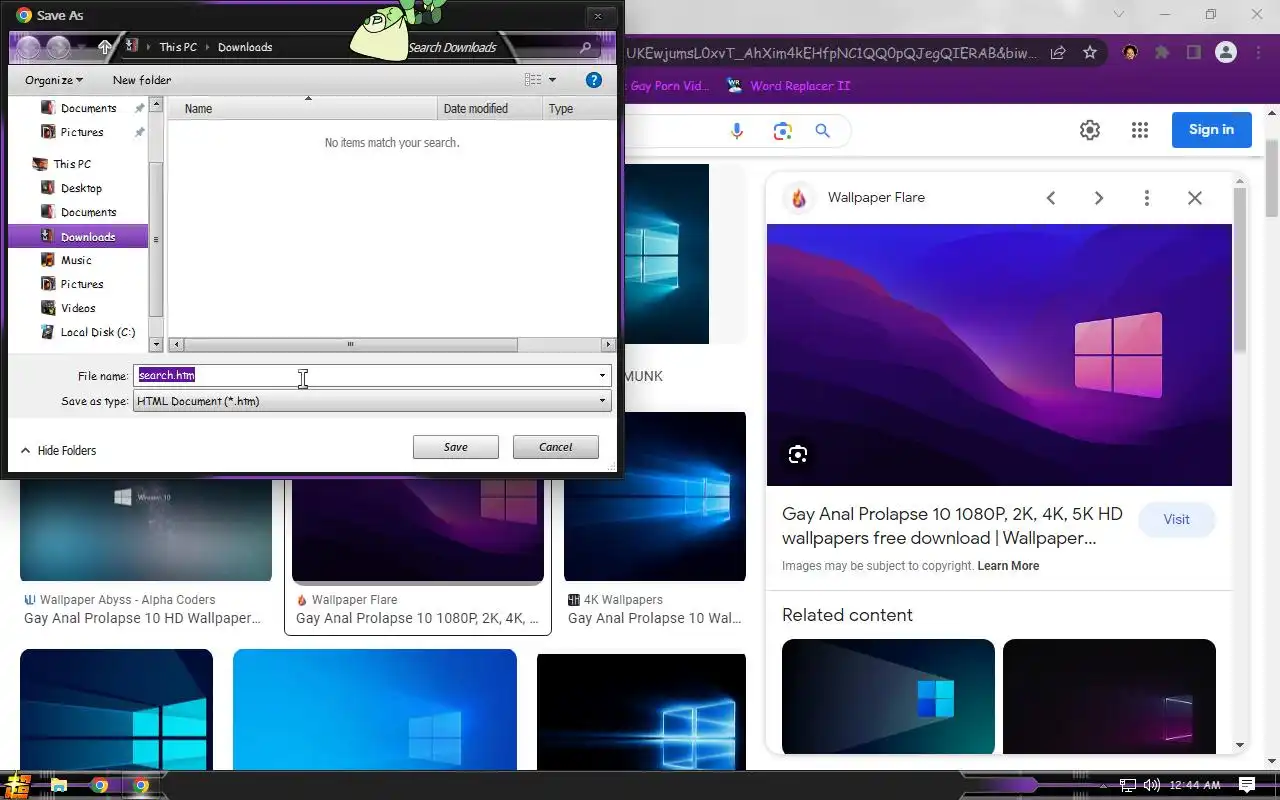The height and width of the screenshot is (800, 1280).
Task: Sort files by Type column
Action: tap(579, 108)
